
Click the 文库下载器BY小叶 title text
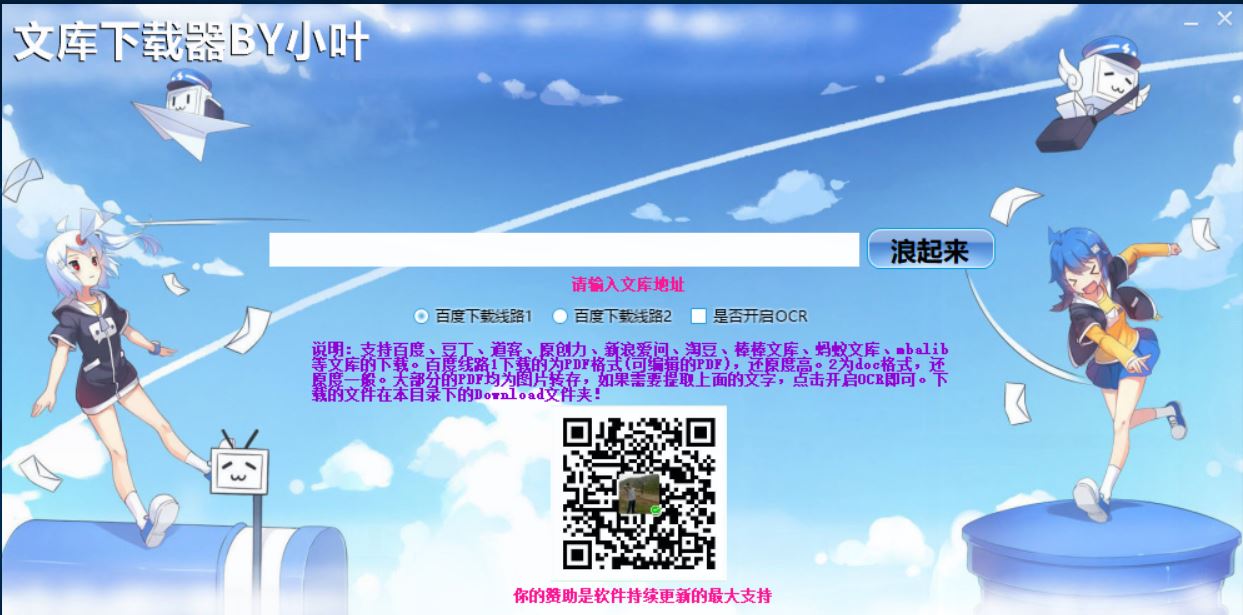(190, 42)
